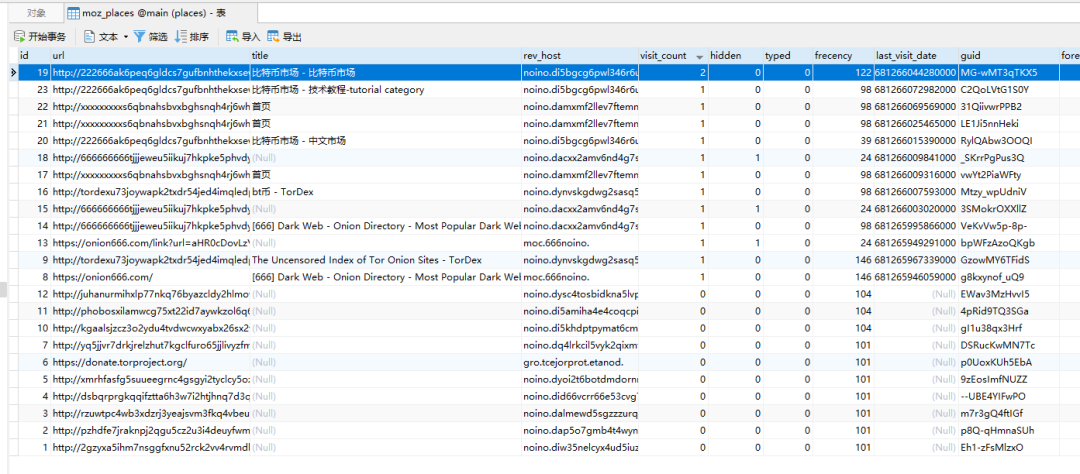Click the frecency column header
Screen dimensions: 1080x474
tap(842, 56)
